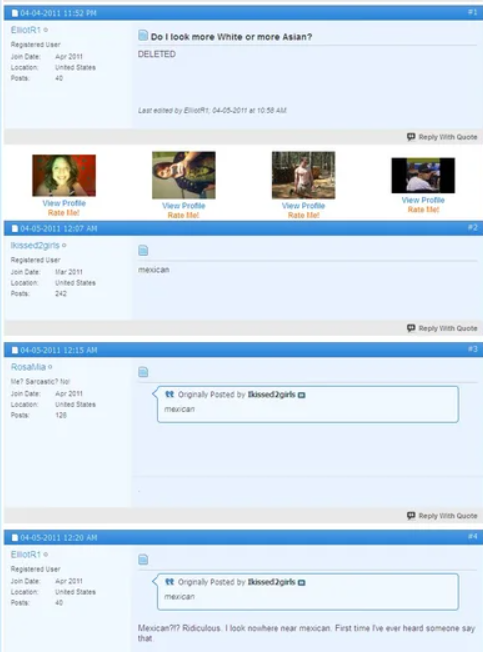Open ElliotR1 profile from first post
Viewport: 483px width, 652px height.
[26, 30]
